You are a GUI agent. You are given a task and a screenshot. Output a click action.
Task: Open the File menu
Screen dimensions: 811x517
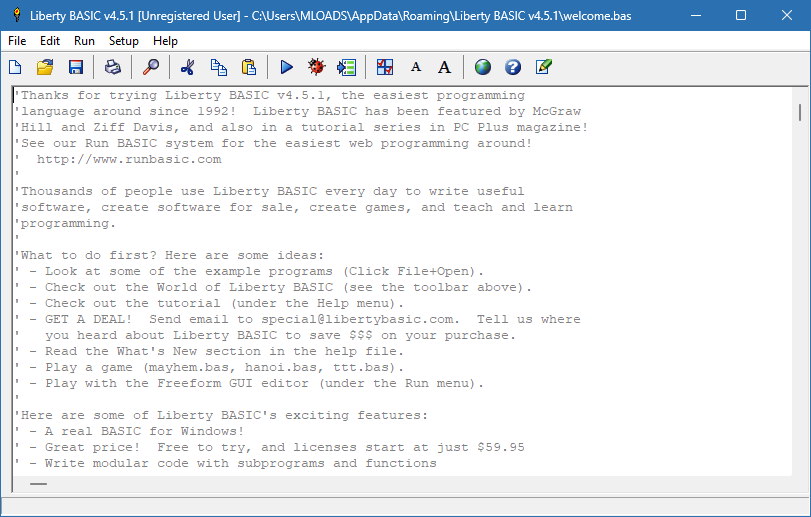(17, 41)
